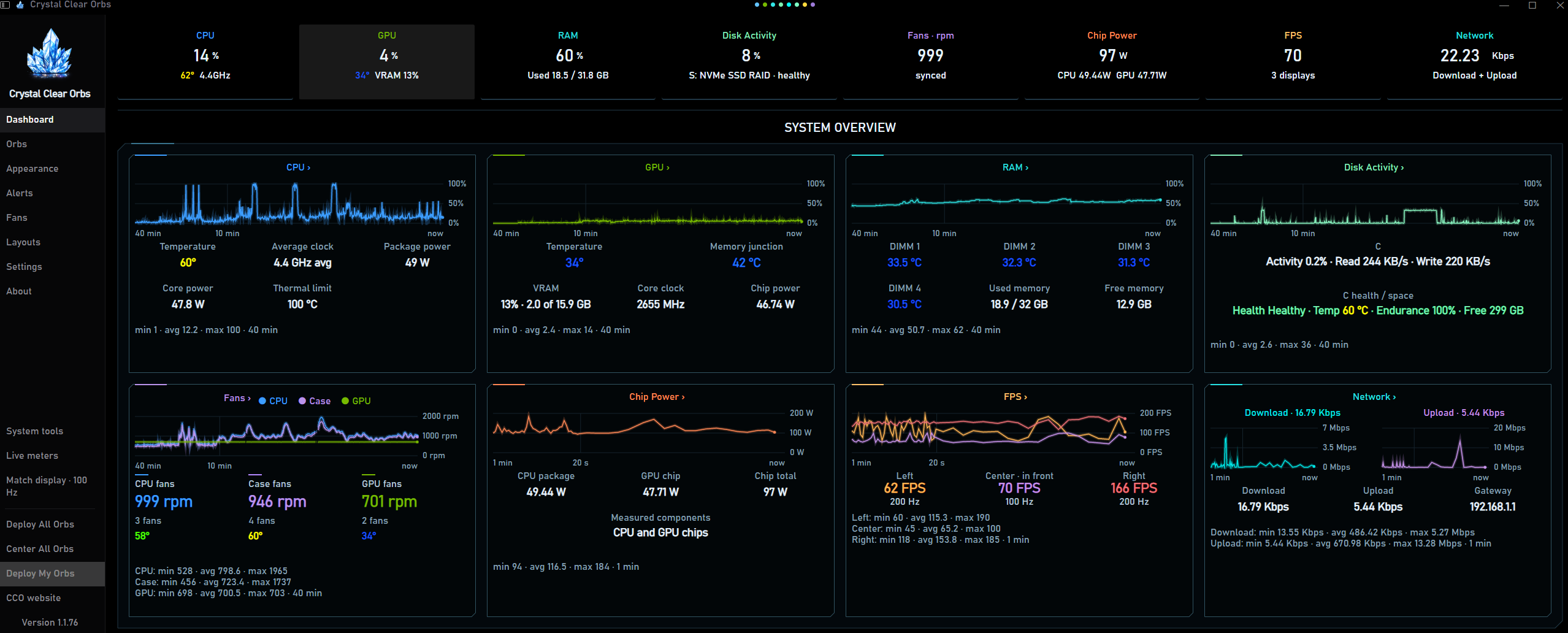
Task: Click the colored dots indicator in title bar
Action: pos(785,4)
